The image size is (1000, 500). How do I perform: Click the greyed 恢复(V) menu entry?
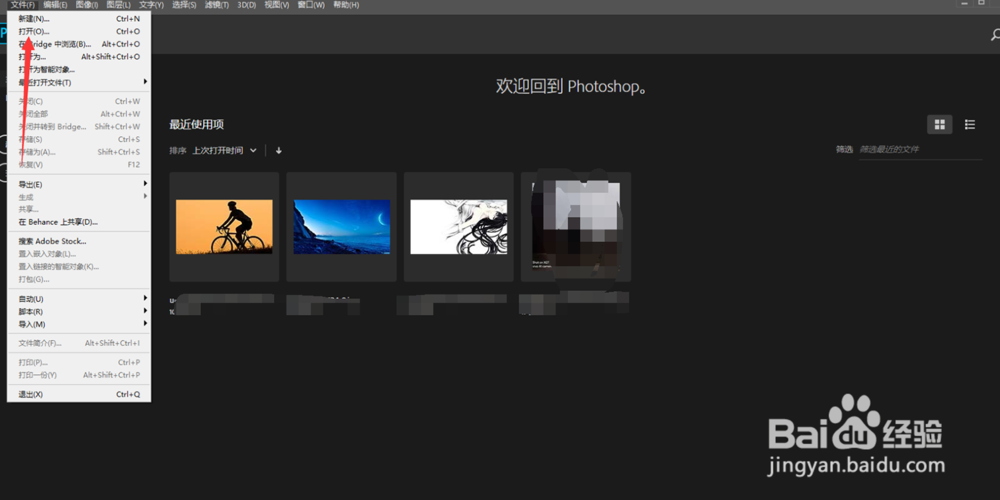click(79, 165)
